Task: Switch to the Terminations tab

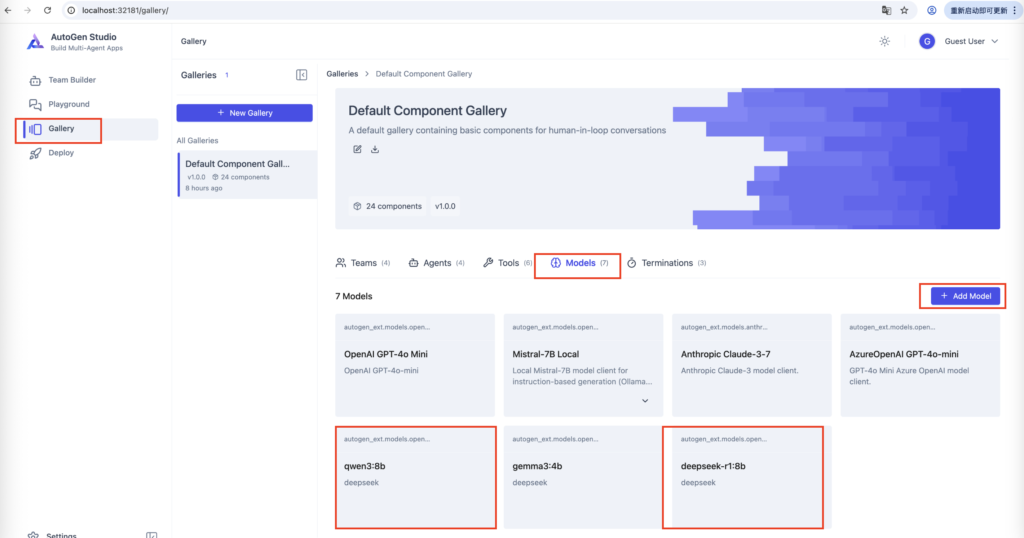Action: point(666,263)
